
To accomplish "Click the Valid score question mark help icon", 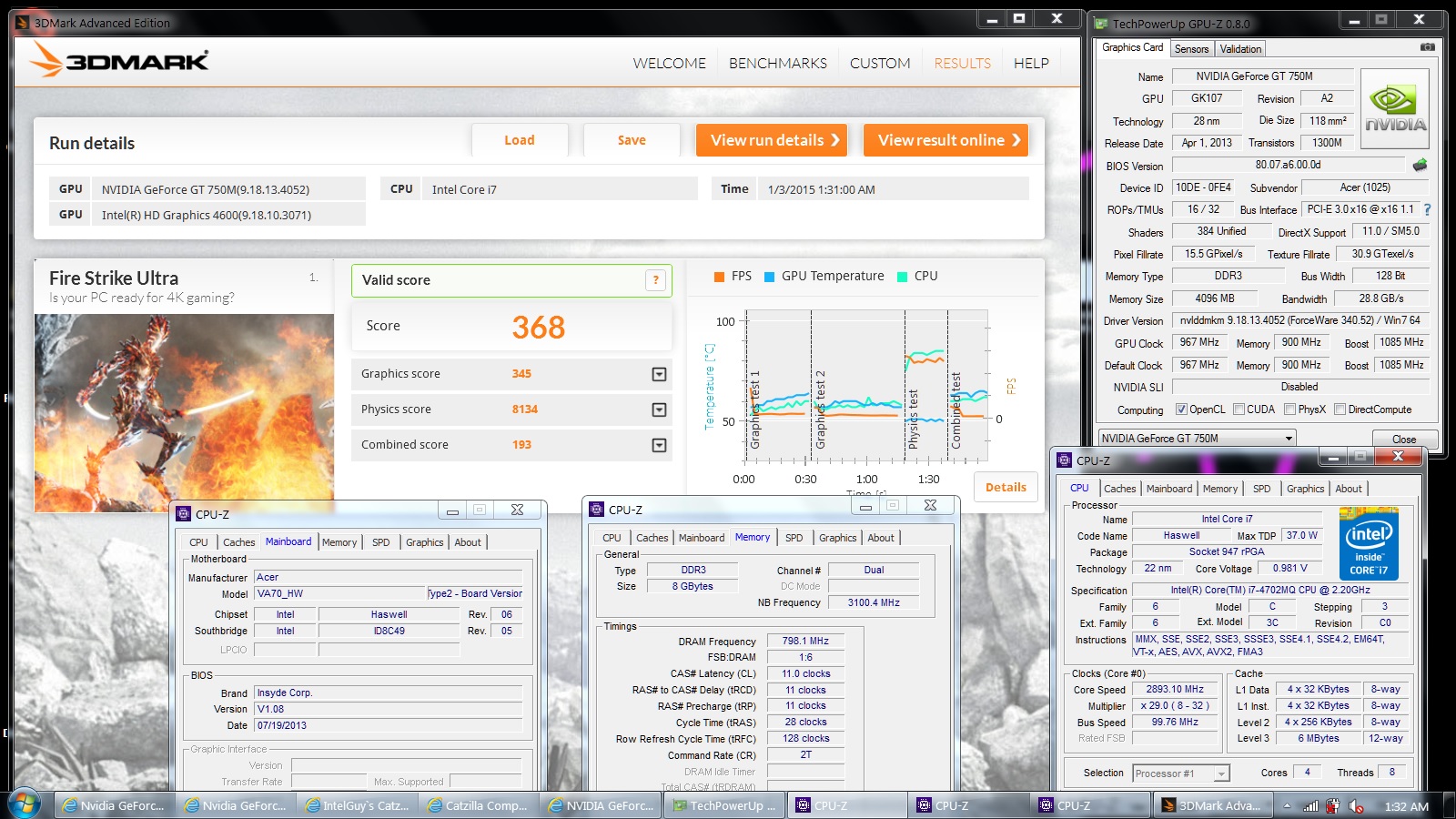I will pyautogui.click(x=655, y=280).
